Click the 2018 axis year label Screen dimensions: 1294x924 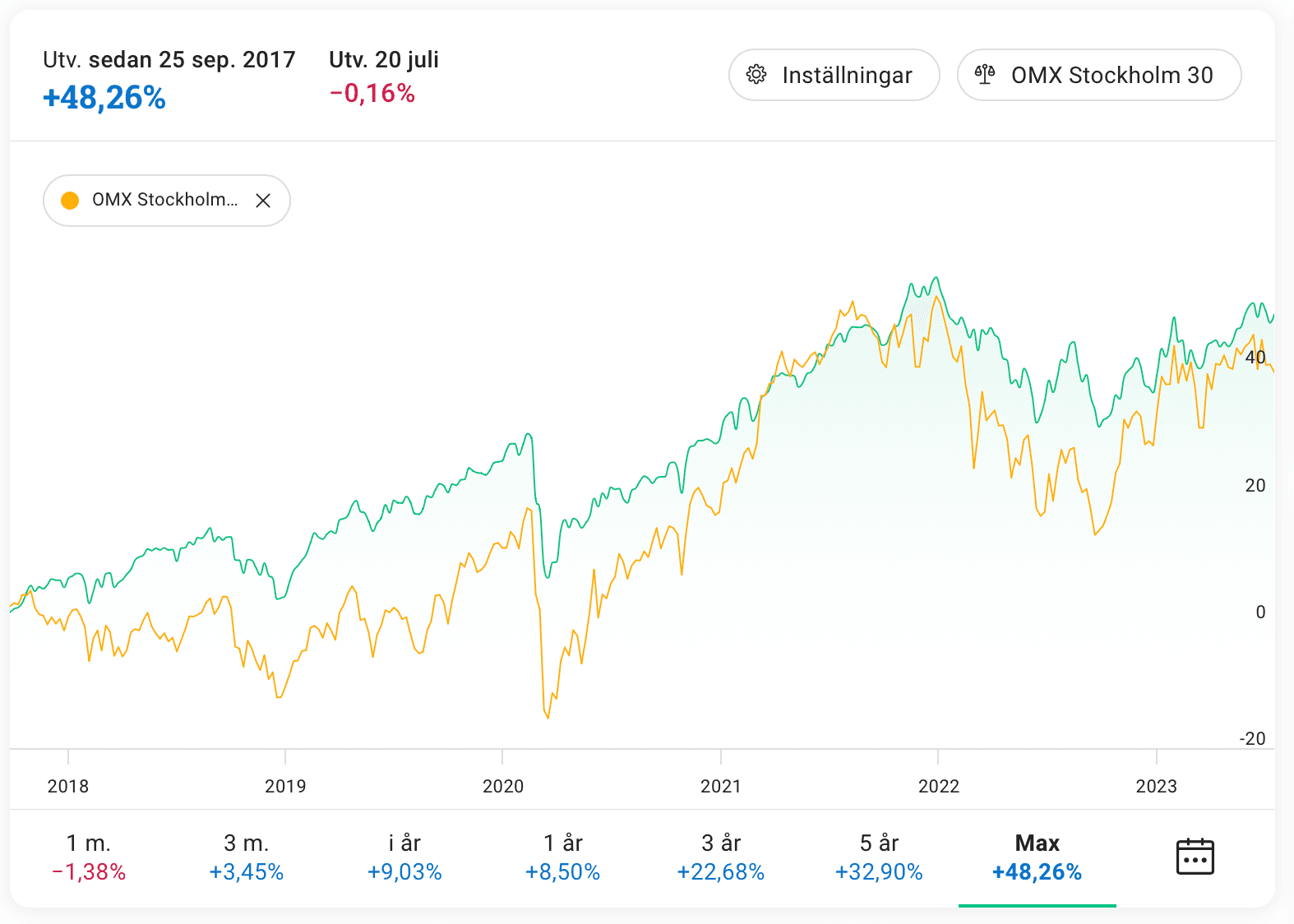click(68, 786)
